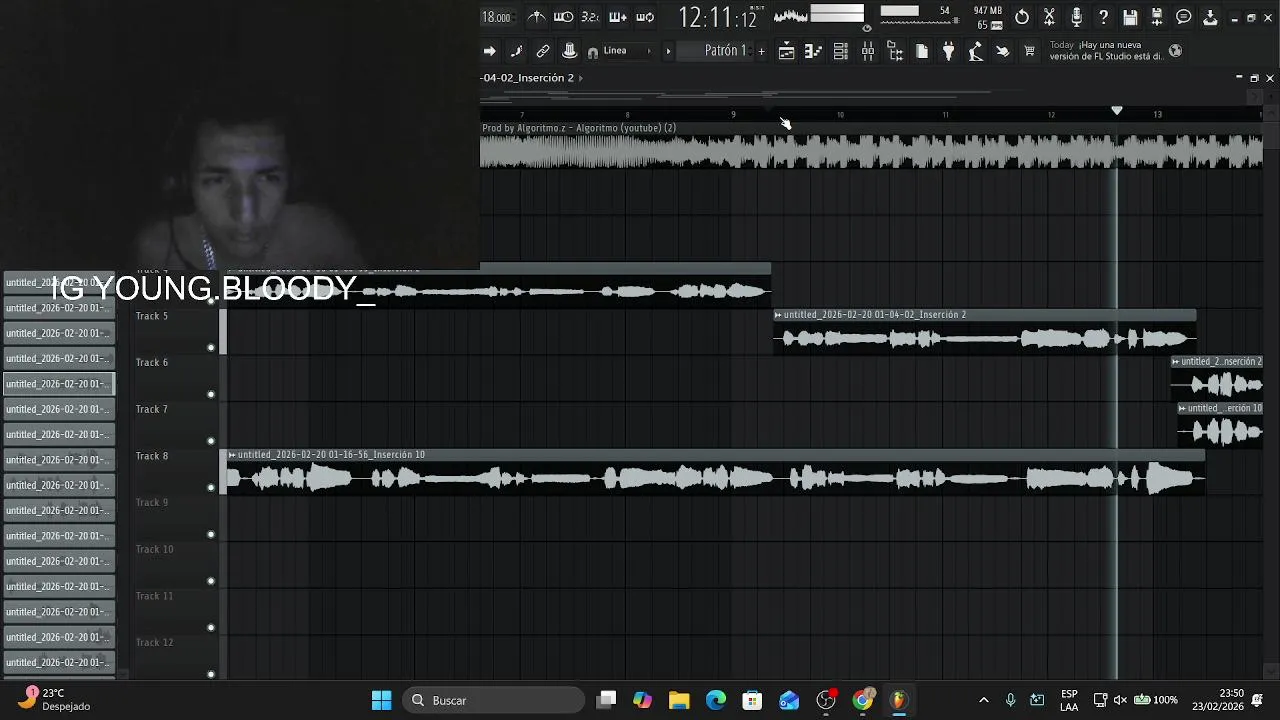The image size is (1280, 720).
Task: Open the chat bubble icon
Action: coord(1184,17)
